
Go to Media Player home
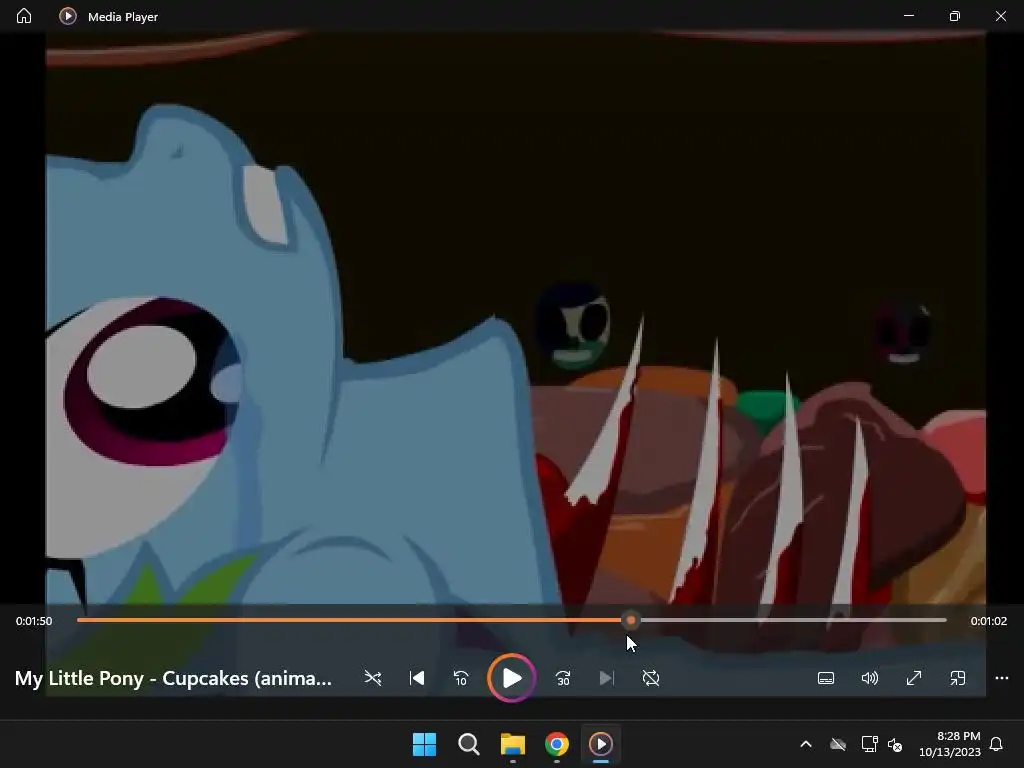click(x=24, y=16)
